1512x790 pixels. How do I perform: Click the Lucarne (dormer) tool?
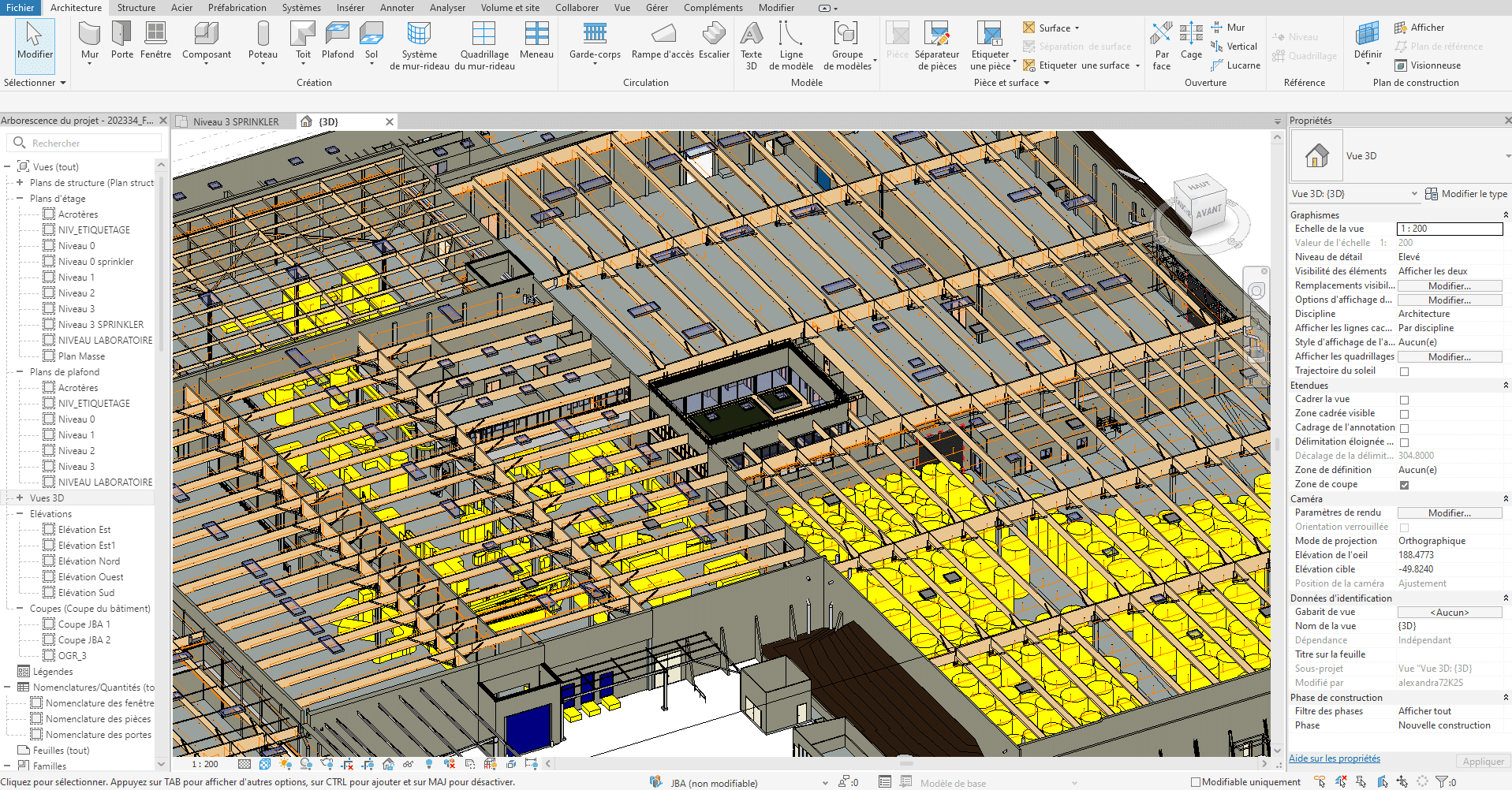coord(1235,65)
